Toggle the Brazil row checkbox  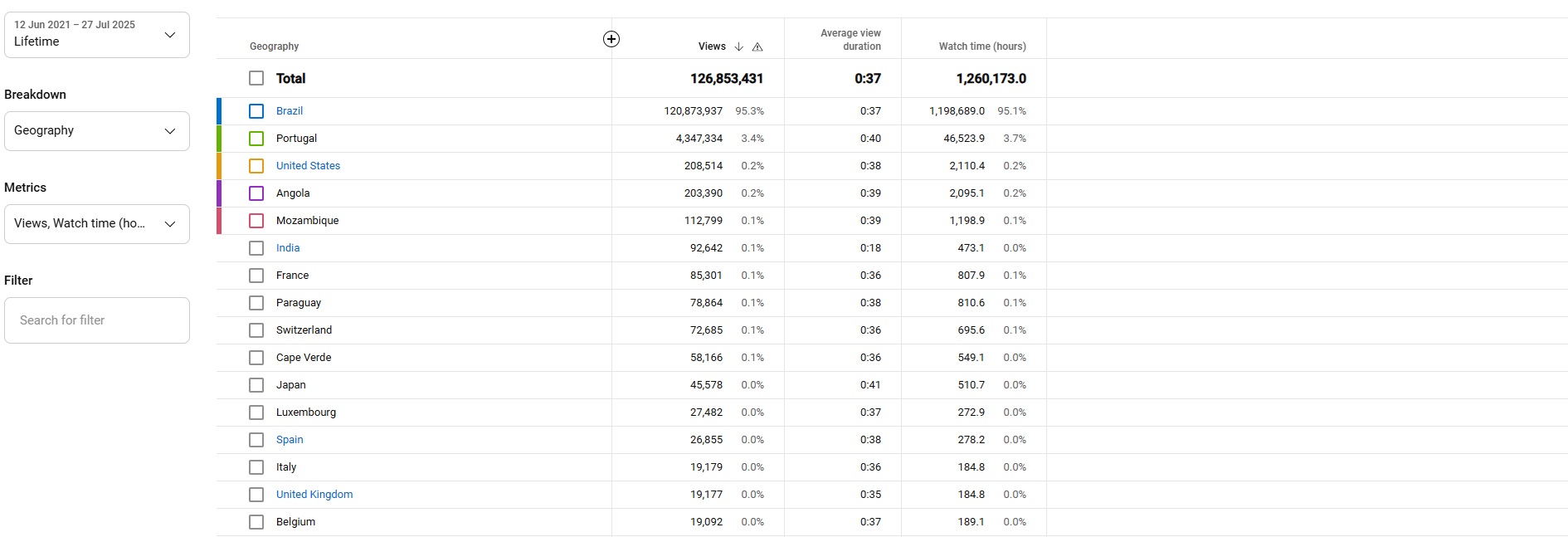click(256, 111)
